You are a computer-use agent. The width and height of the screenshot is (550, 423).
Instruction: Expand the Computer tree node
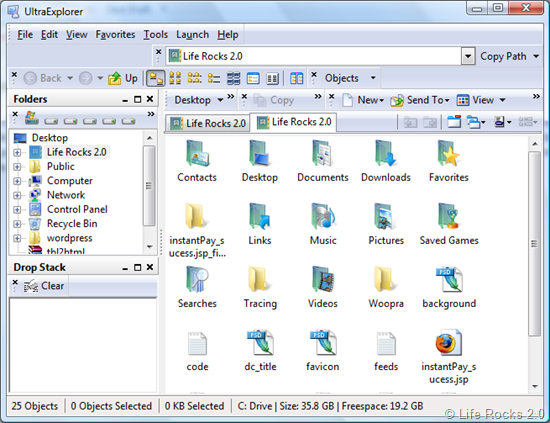(17, 181)
